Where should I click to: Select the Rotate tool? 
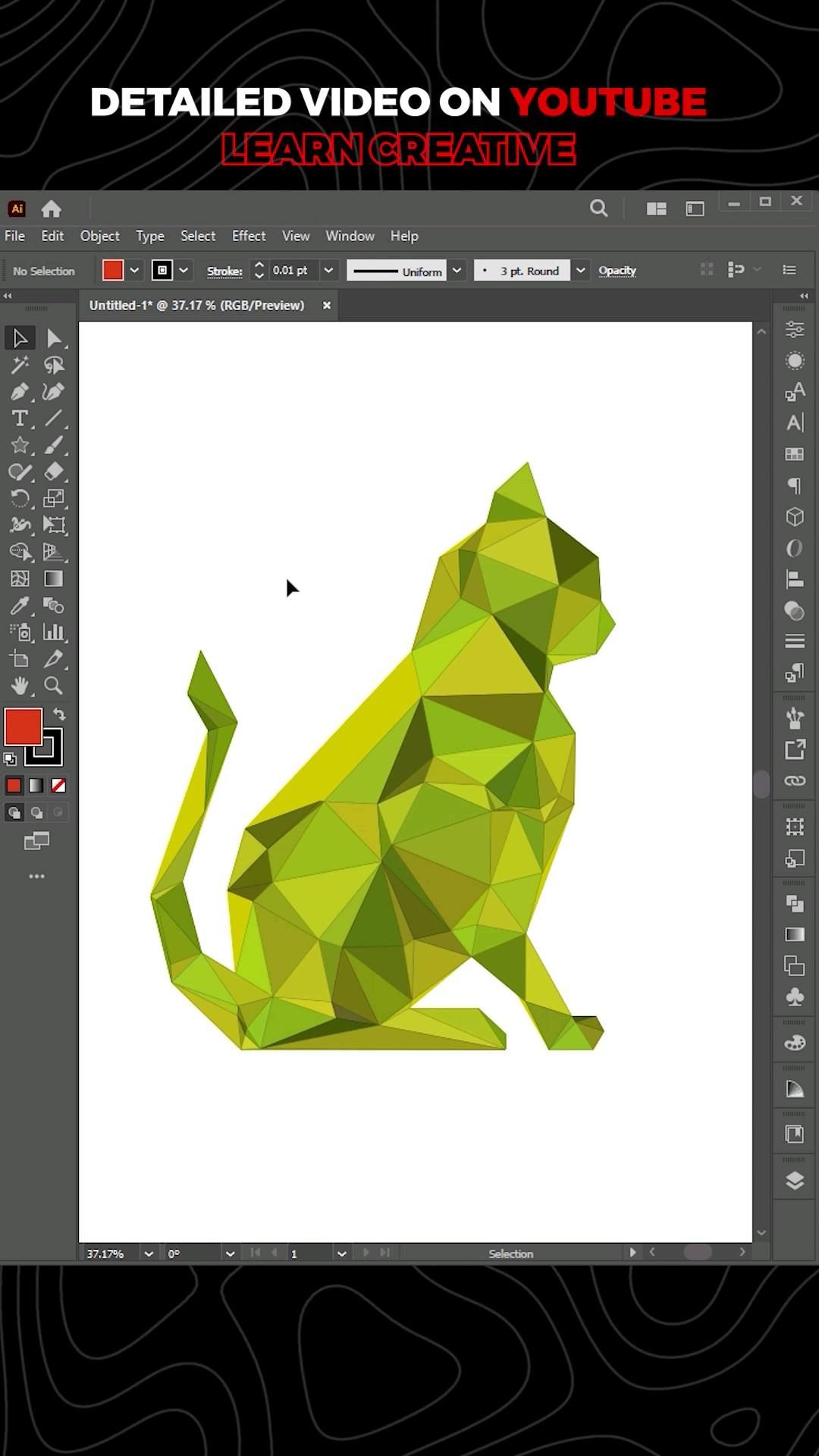[20, 498]
